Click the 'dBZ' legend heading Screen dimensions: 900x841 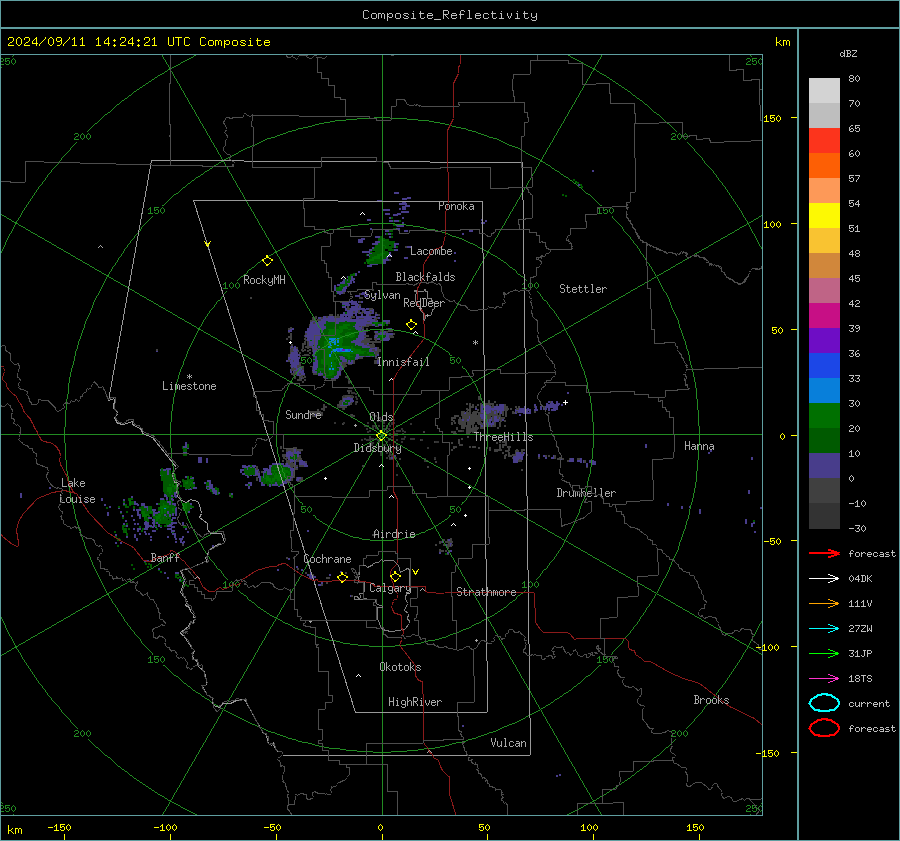tap(848, 53)
